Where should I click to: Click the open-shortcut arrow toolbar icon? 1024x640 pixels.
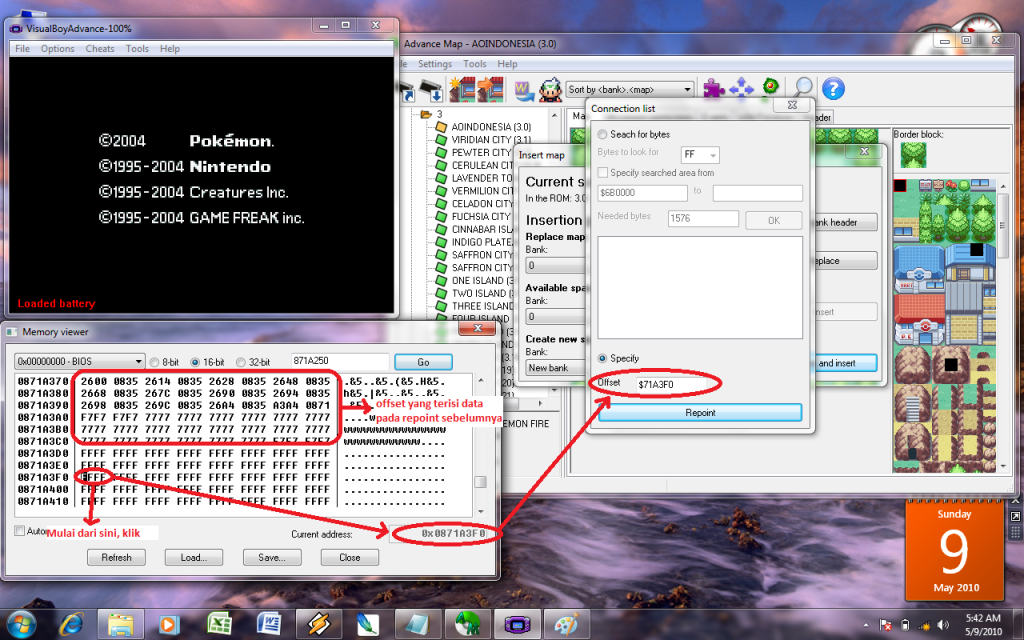(408, 91)
